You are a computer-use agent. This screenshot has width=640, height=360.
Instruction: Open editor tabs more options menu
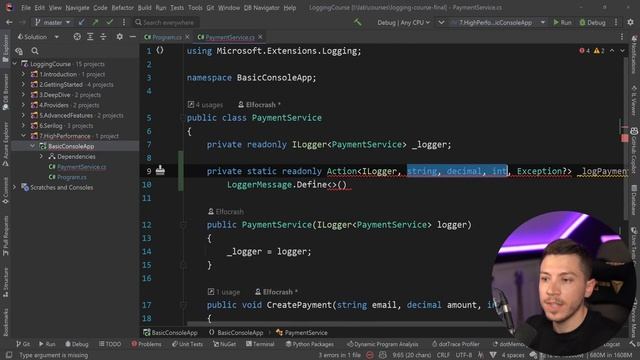pos(622,37)
